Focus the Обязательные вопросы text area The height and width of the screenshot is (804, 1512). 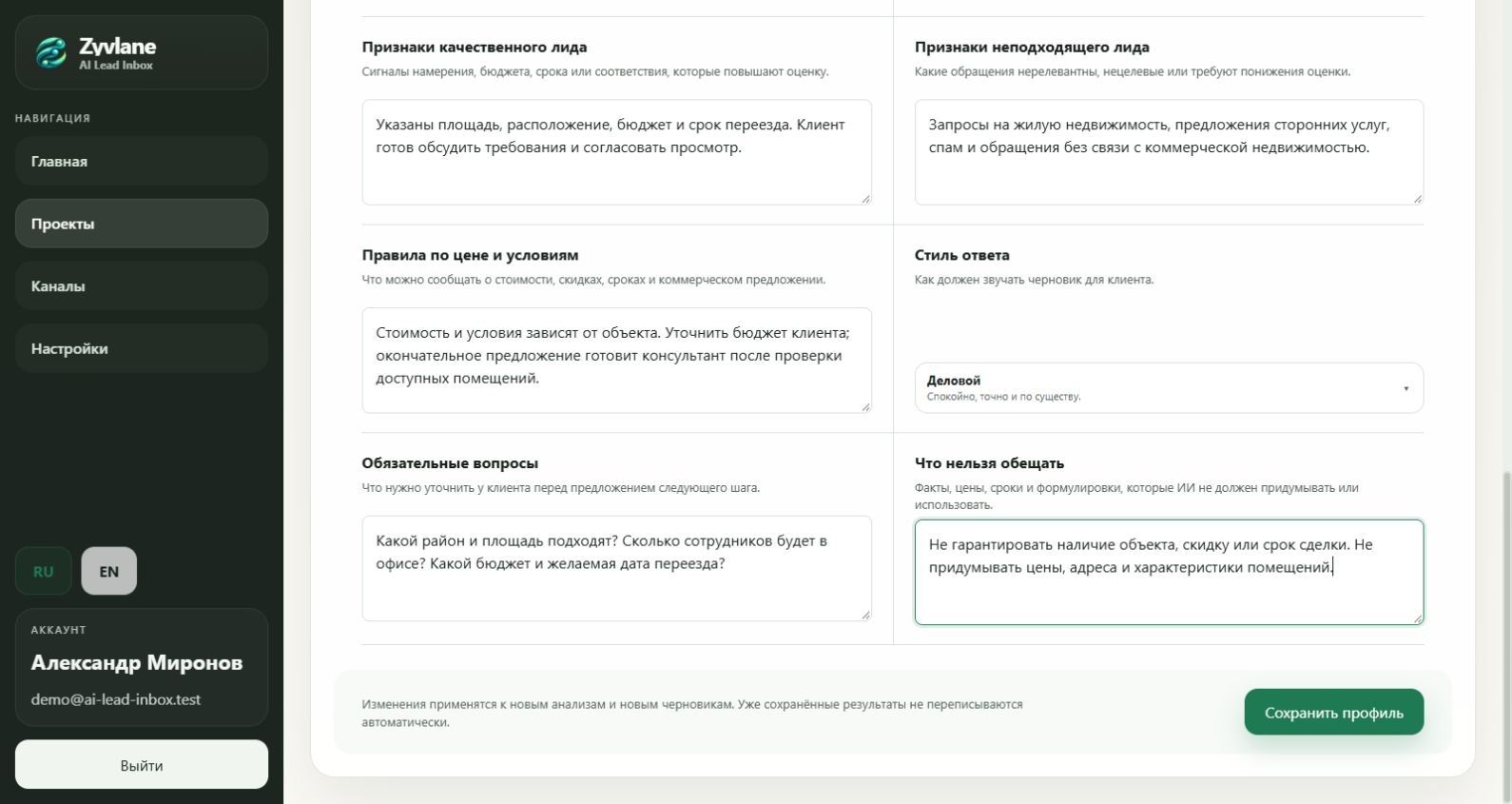click(616, 568)
